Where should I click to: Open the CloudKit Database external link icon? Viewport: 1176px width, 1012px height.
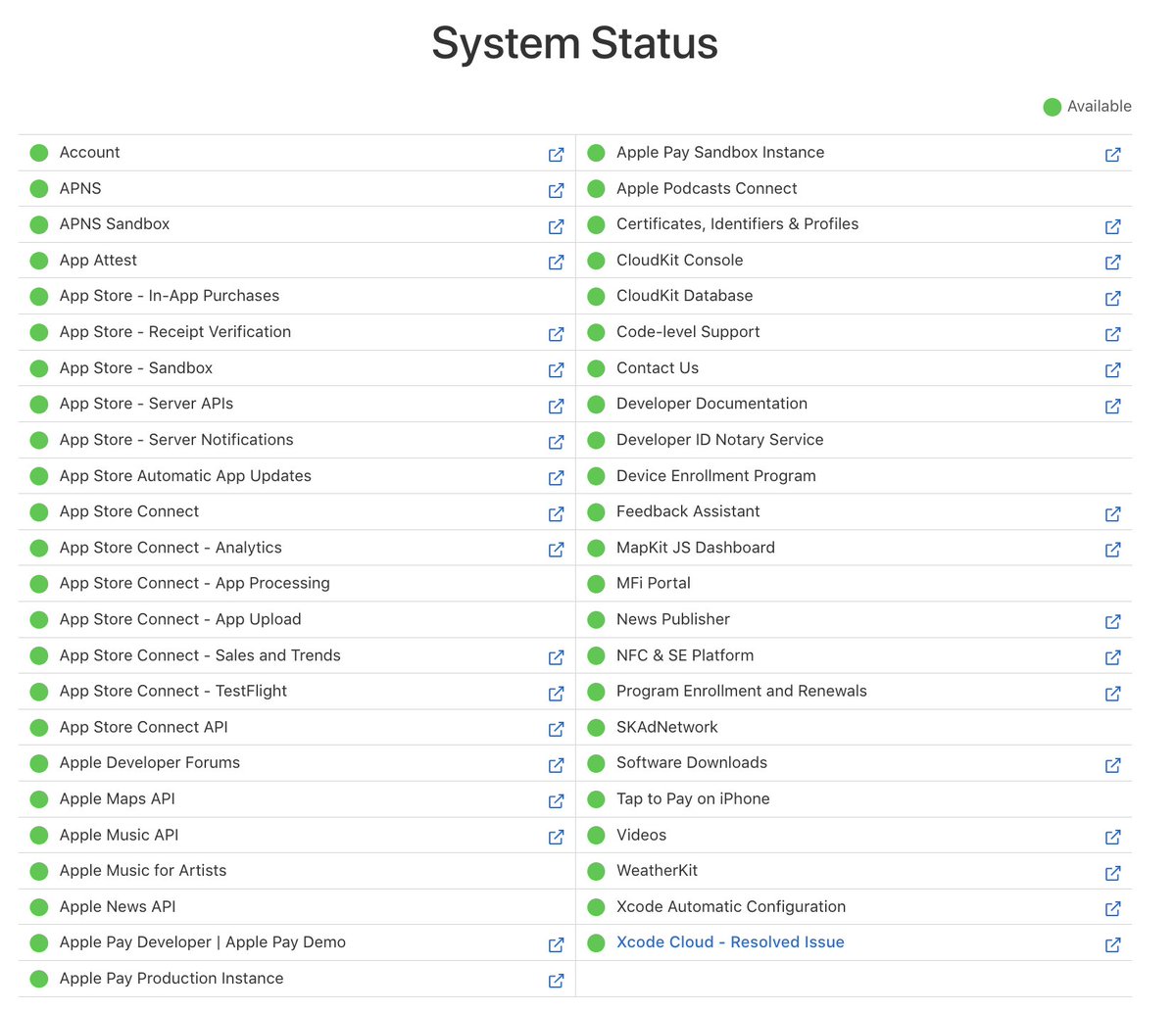click(x=1112, y=298)
